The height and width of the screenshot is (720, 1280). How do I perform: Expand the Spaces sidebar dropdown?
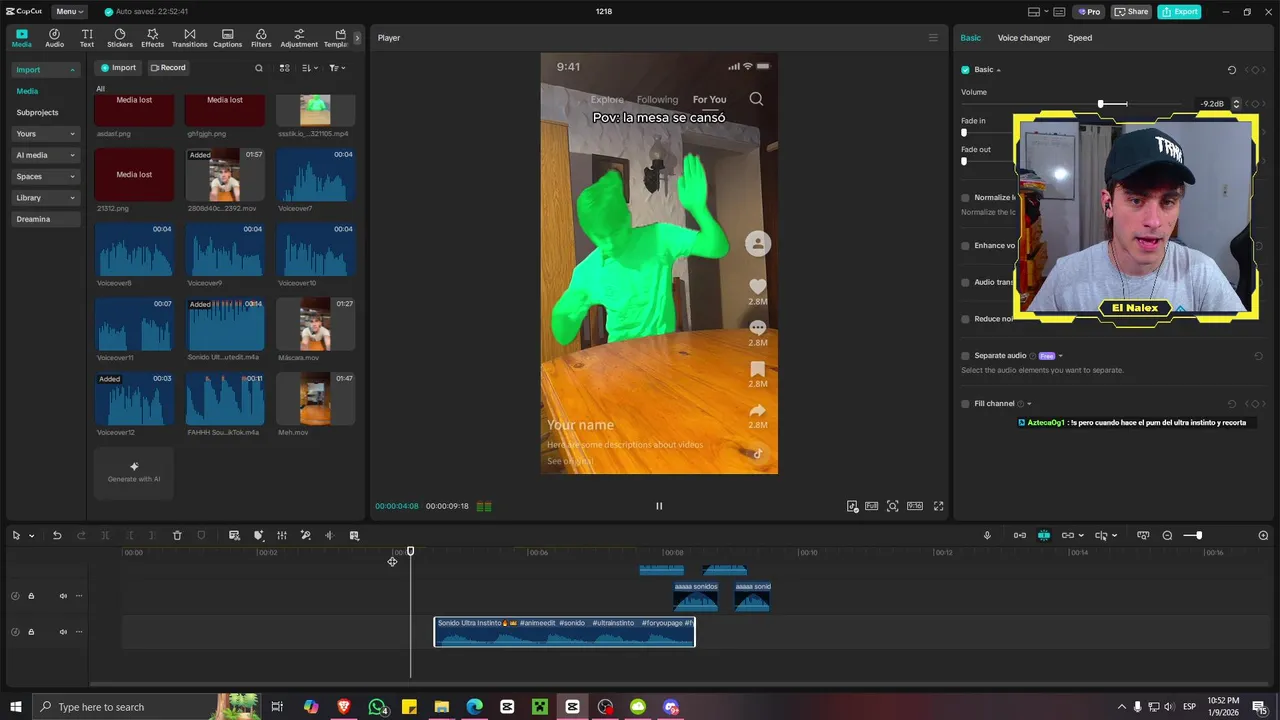click(x=45, y=176)
